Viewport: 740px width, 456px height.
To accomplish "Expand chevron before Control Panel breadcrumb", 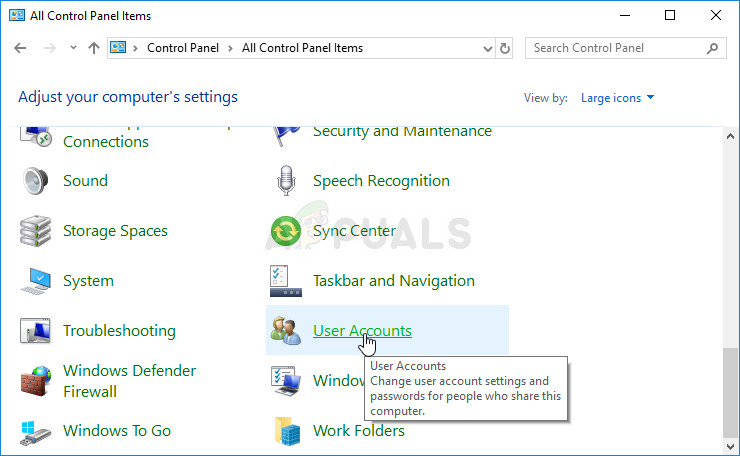I will click(x=135, y=48).
